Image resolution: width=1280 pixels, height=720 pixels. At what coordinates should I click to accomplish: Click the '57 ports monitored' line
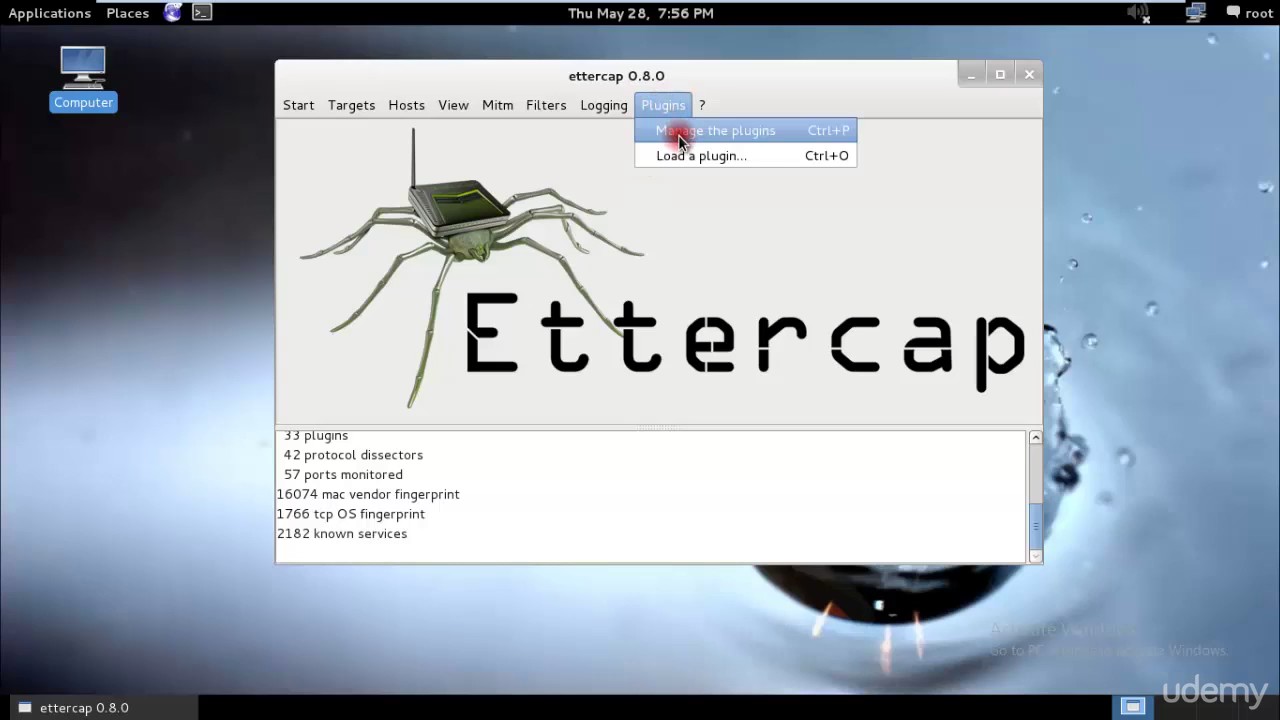(x=343, y=474)
